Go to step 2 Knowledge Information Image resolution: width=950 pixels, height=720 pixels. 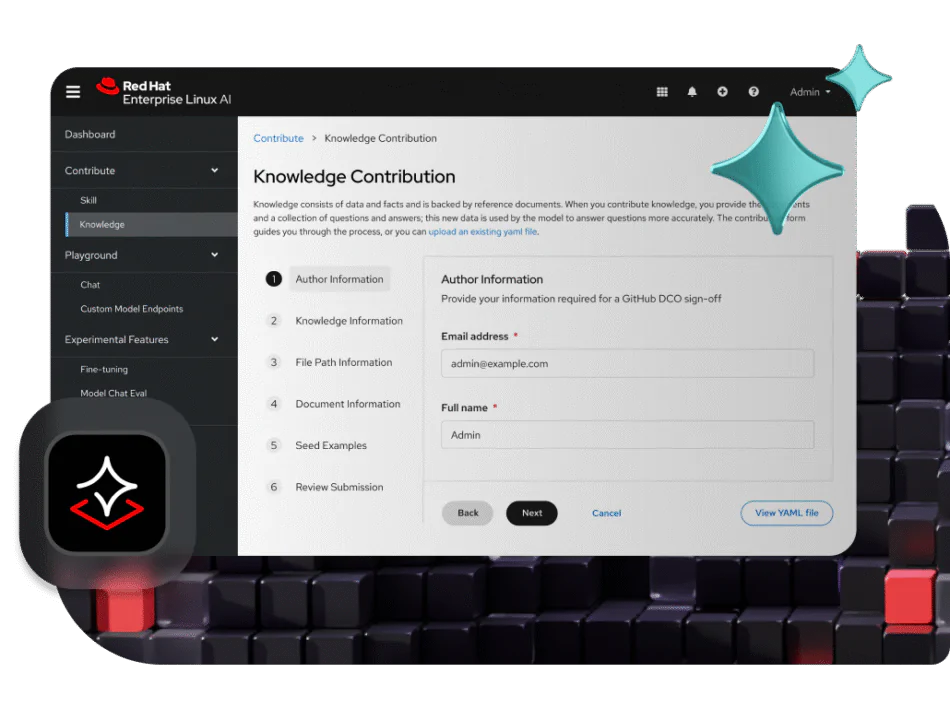point(335,321)
